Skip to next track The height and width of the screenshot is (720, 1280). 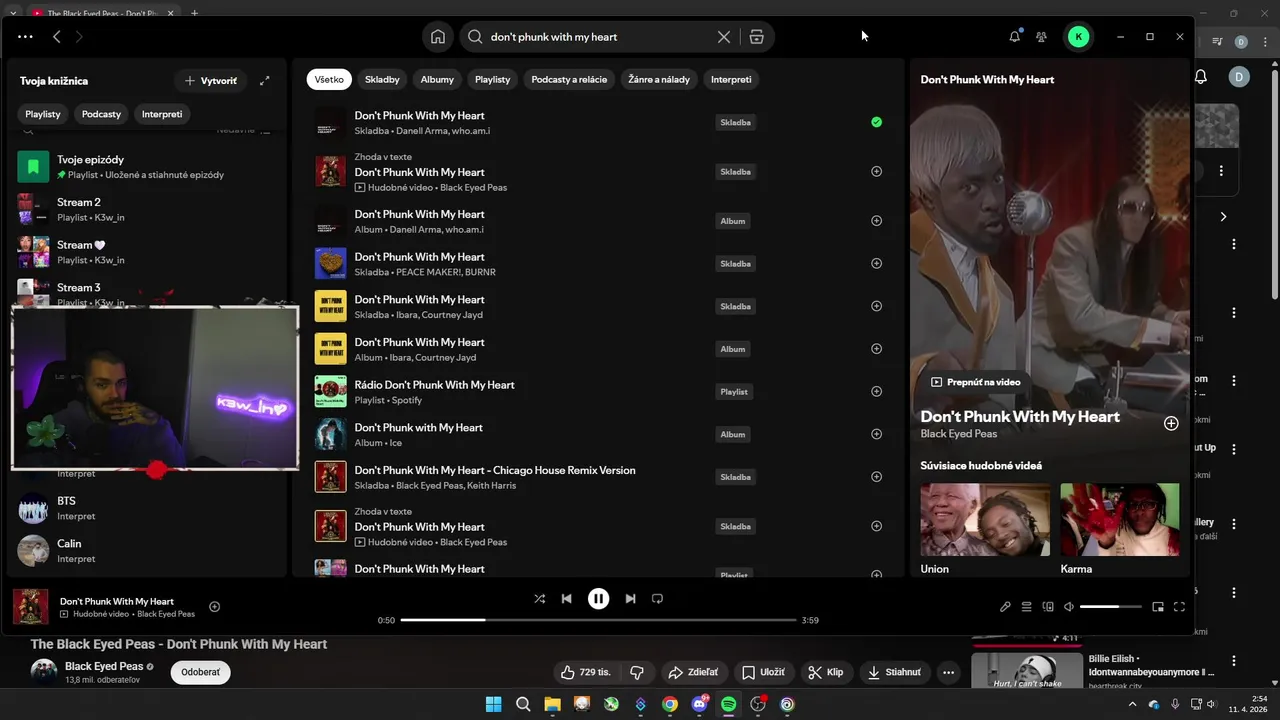[630, 599]
